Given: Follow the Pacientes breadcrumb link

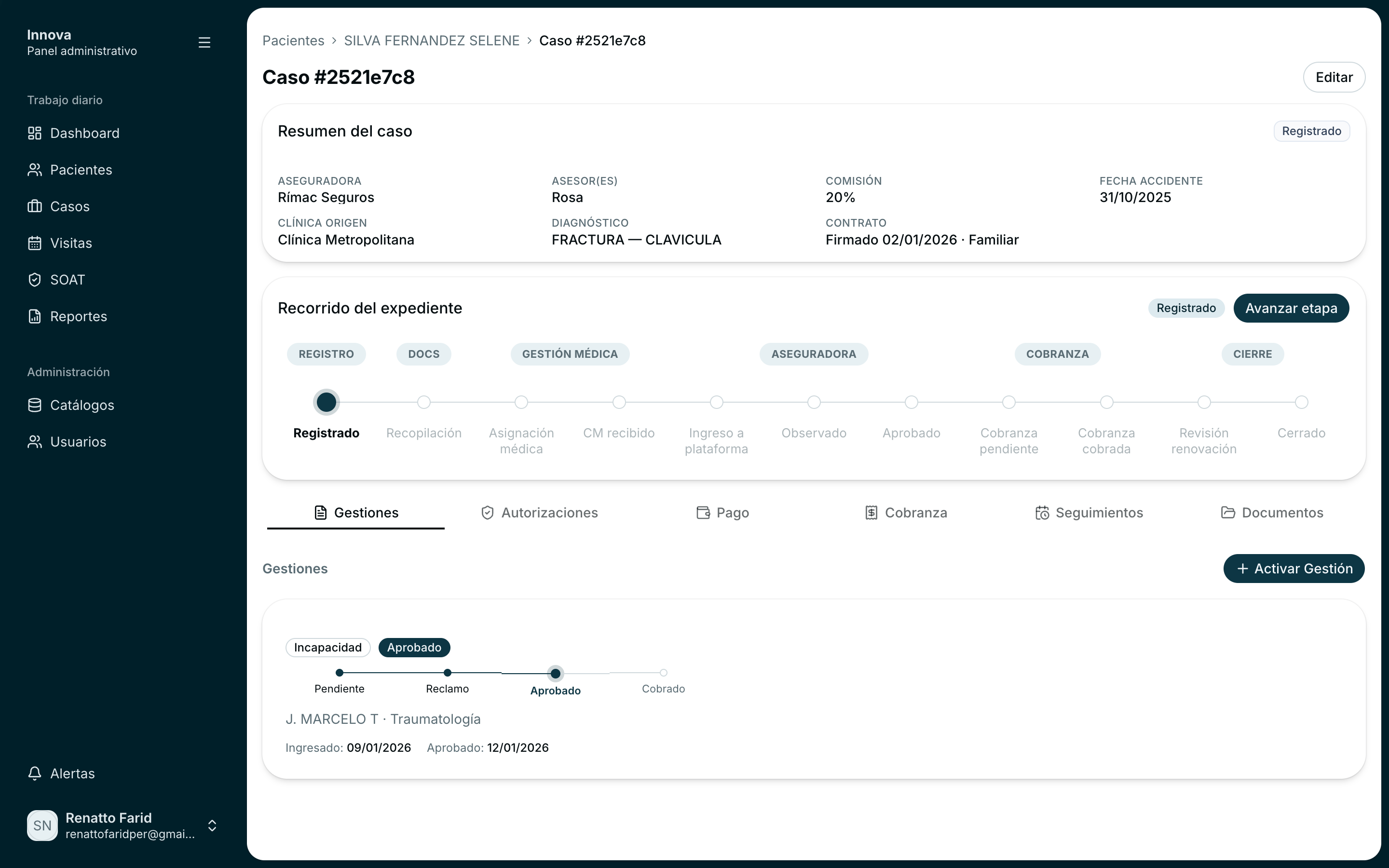Looking at the screenshot, I should pos(293,41).
